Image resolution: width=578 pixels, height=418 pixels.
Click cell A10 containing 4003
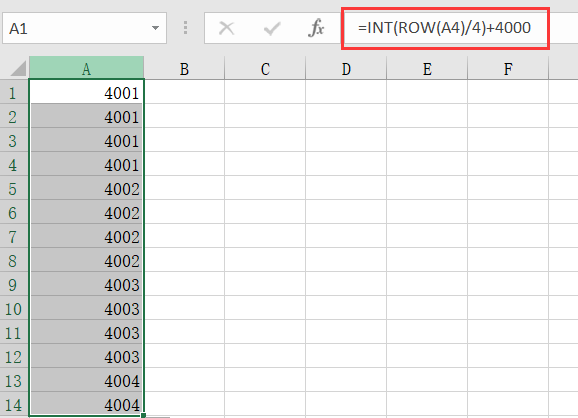pyautogui.click(x=86, y=308)
